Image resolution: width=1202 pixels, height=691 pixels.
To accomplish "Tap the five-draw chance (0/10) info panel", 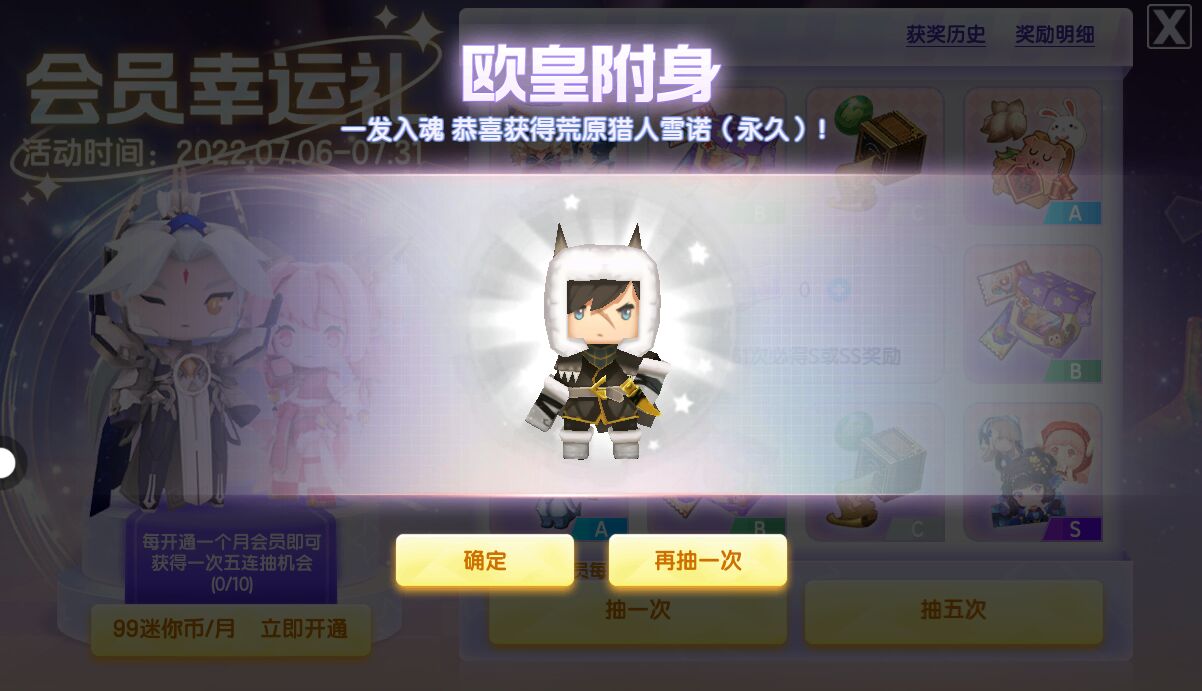I will (x=231, y=562).
